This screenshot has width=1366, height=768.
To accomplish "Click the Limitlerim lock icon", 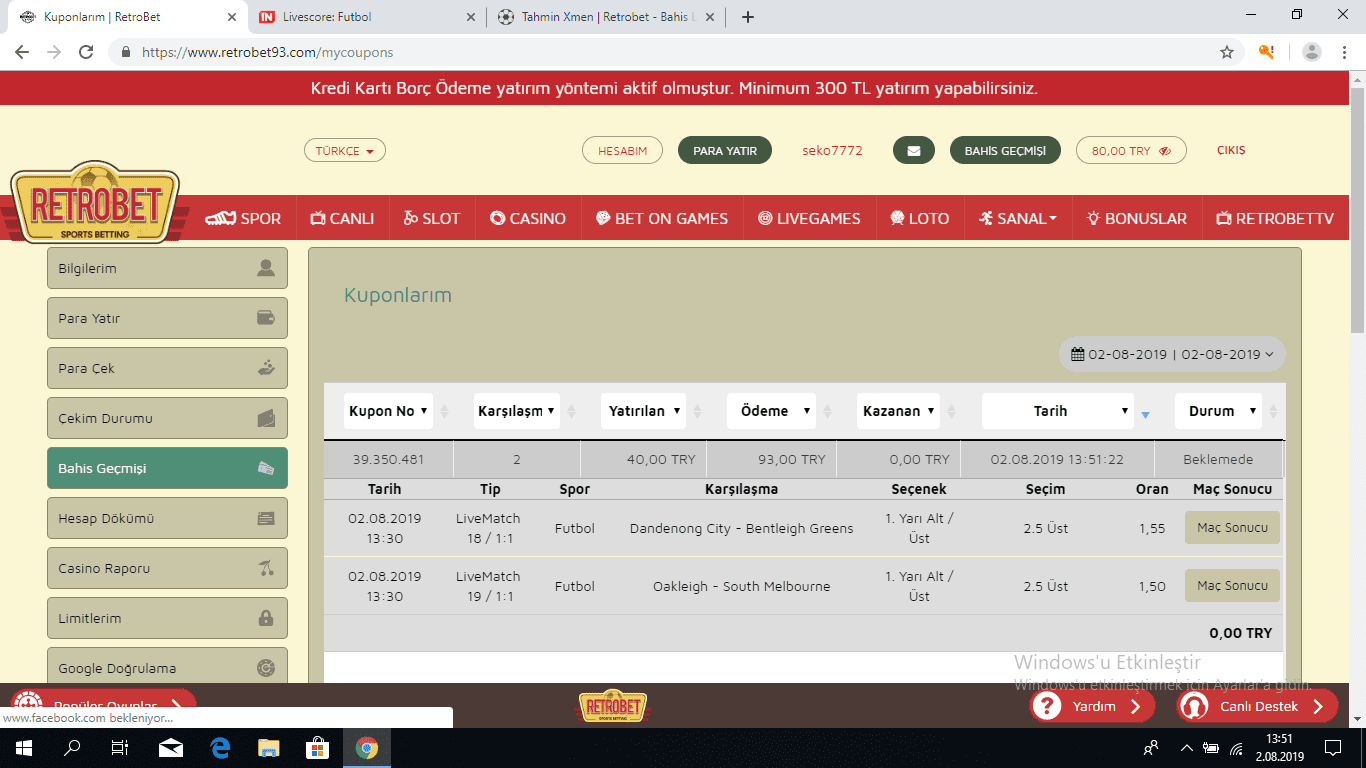I will point(265,618).
